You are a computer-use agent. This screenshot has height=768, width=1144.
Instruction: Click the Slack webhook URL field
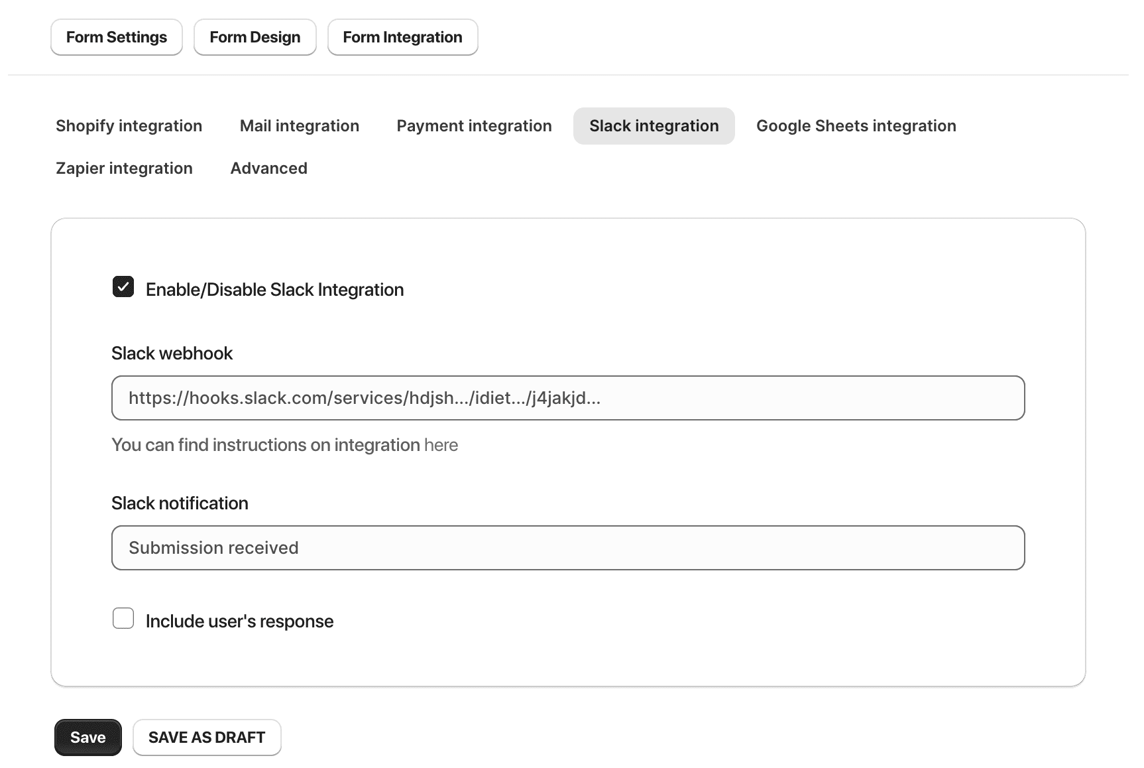(x=568, y=398)
